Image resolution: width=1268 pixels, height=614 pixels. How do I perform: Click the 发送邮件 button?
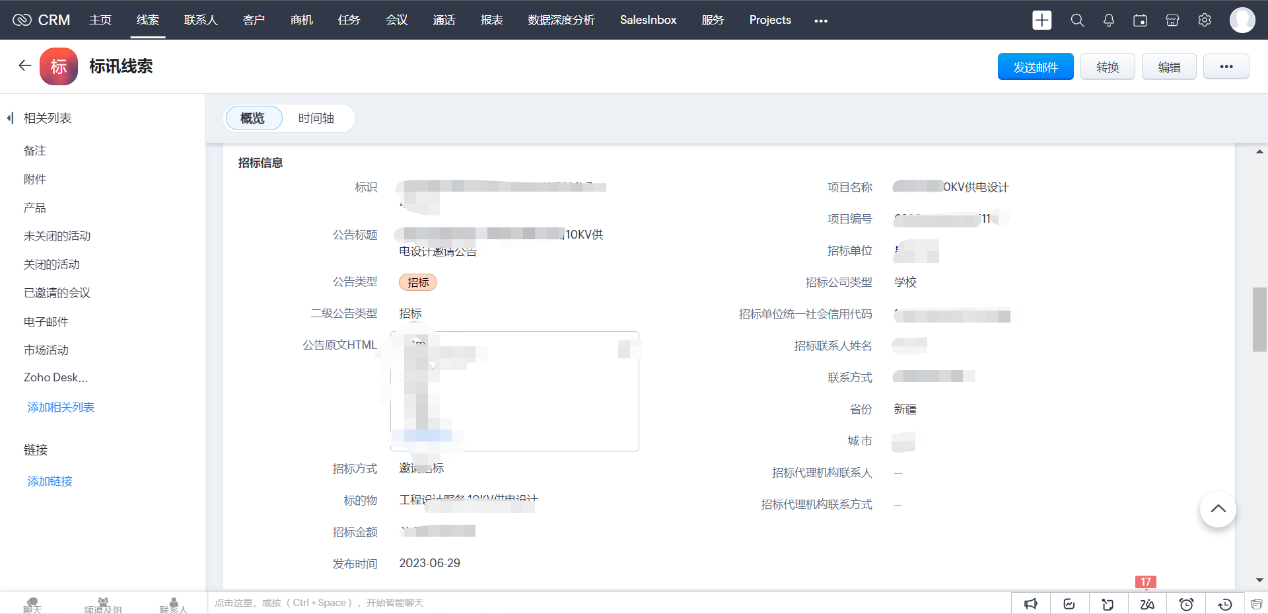click(1035, 66)
